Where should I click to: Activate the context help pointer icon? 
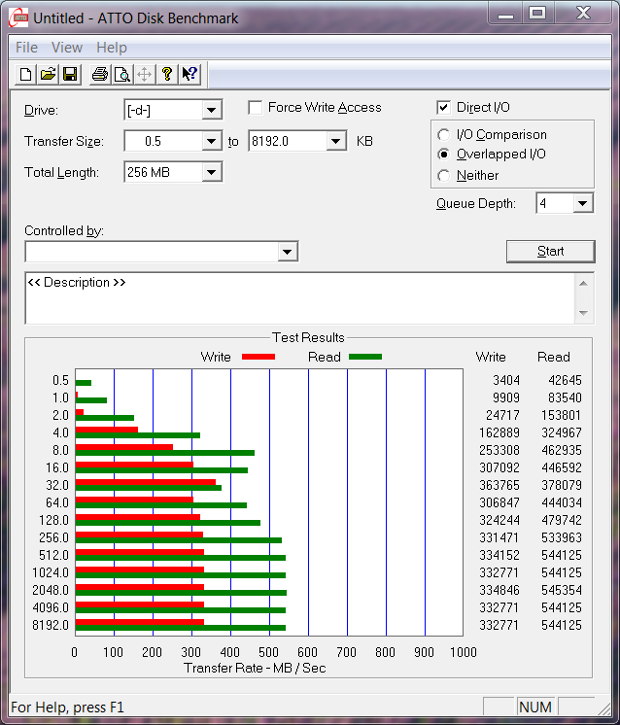(189, 74)
